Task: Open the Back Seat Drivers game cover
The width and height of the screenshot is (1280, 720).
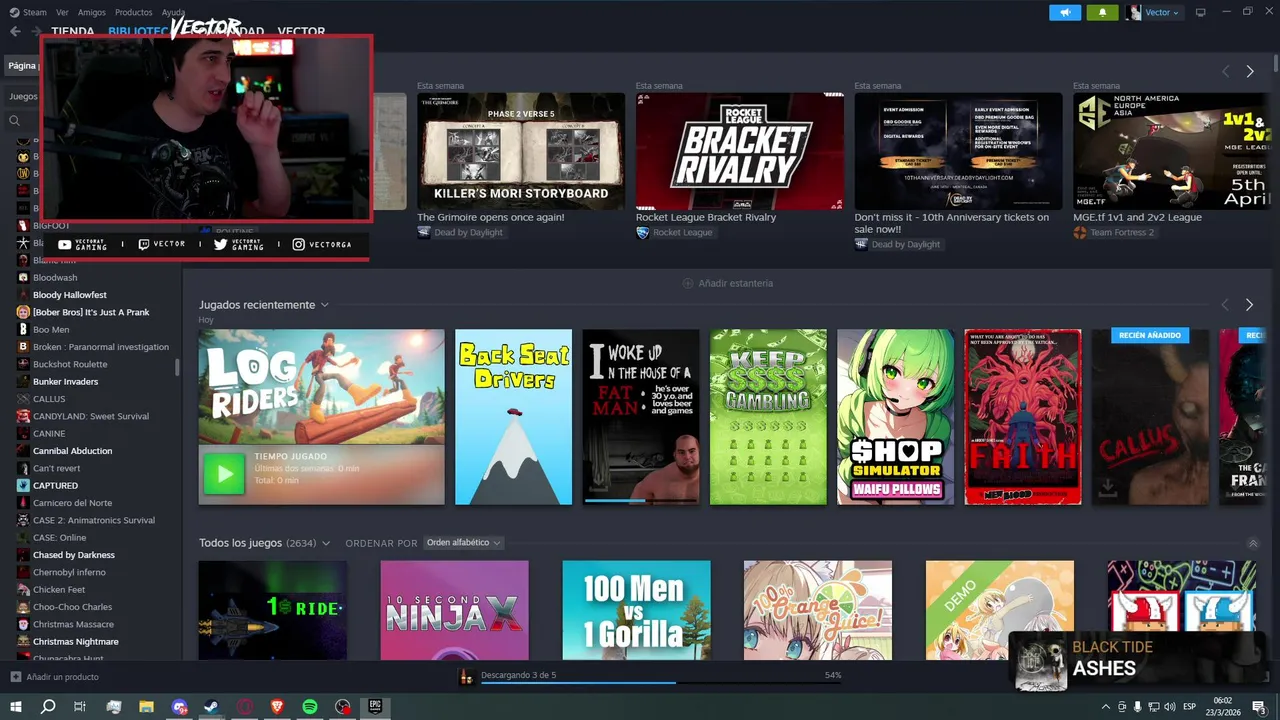Action: tap(514, 417)
